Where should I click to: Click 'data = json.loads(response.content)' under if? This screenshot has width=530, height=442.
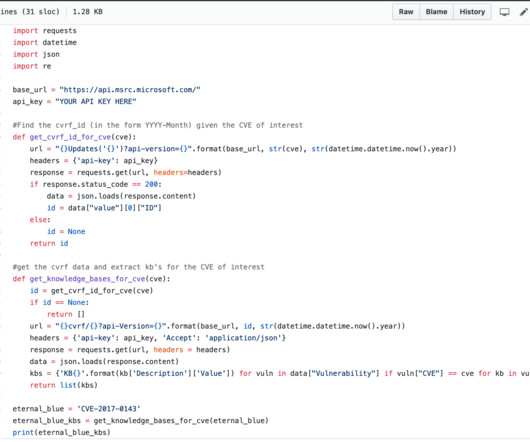121,196
